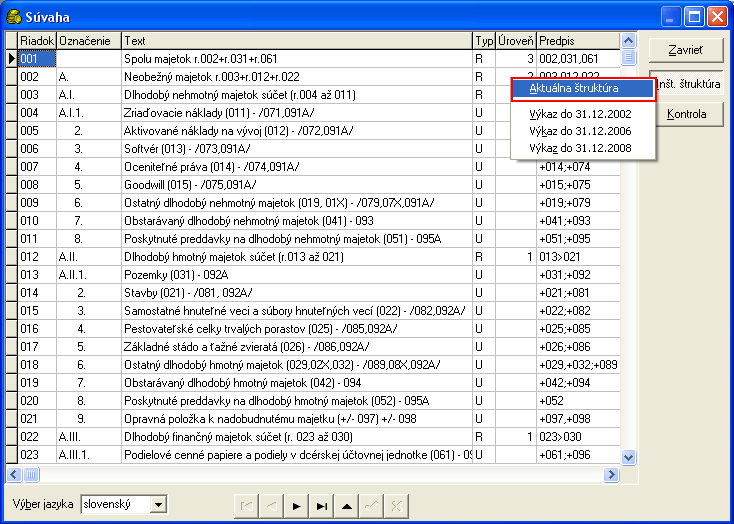Image resolution: width=734 pixels, height=524 pixels.
Task: Click Predpis cell '+041;+093'
Action: 578,221
